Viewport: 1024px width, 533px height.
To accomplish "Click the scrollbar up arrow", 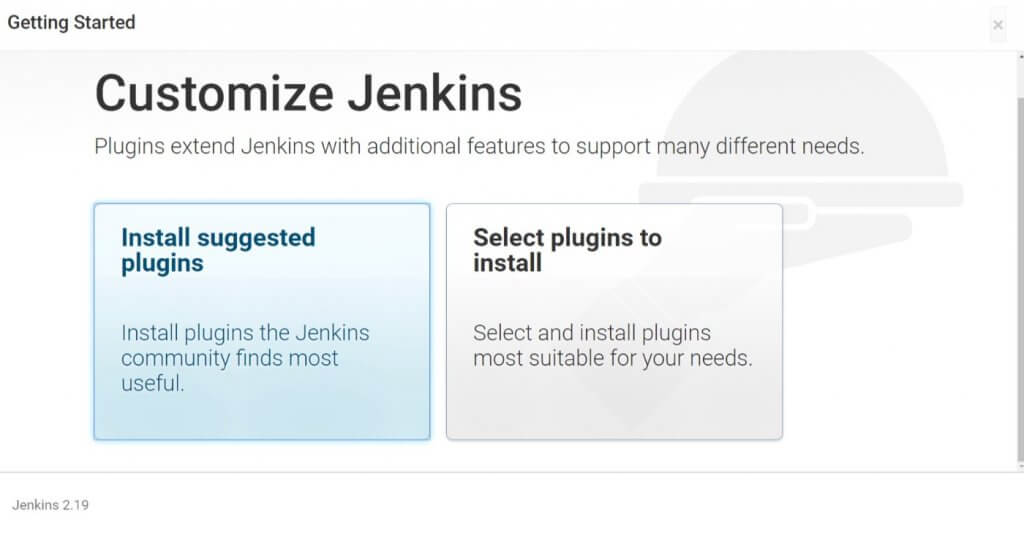I will tap(1020, 56).
